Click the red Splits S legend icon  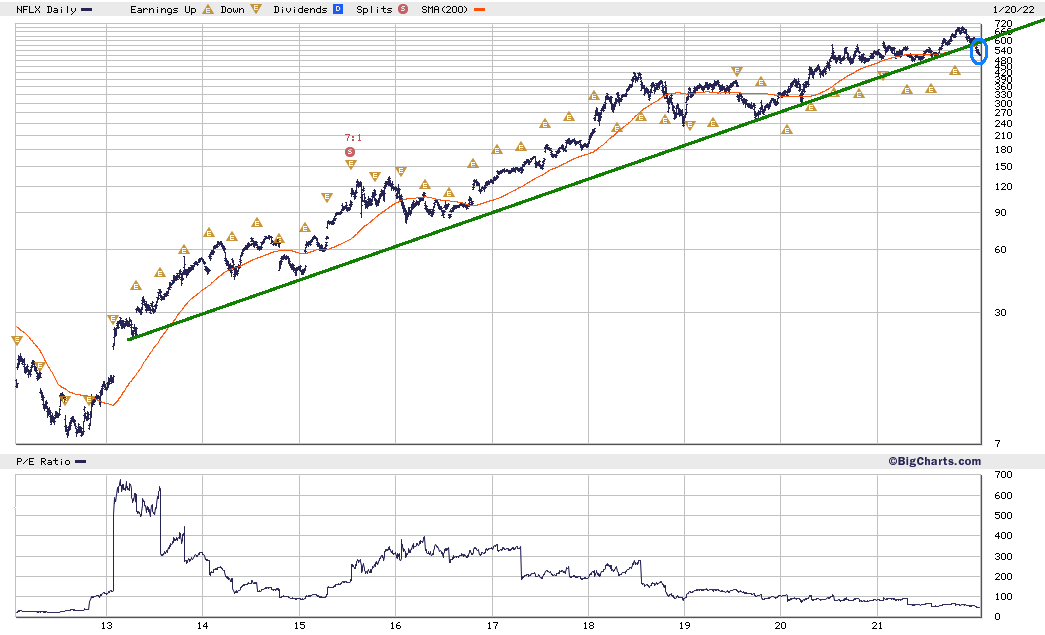403,9
